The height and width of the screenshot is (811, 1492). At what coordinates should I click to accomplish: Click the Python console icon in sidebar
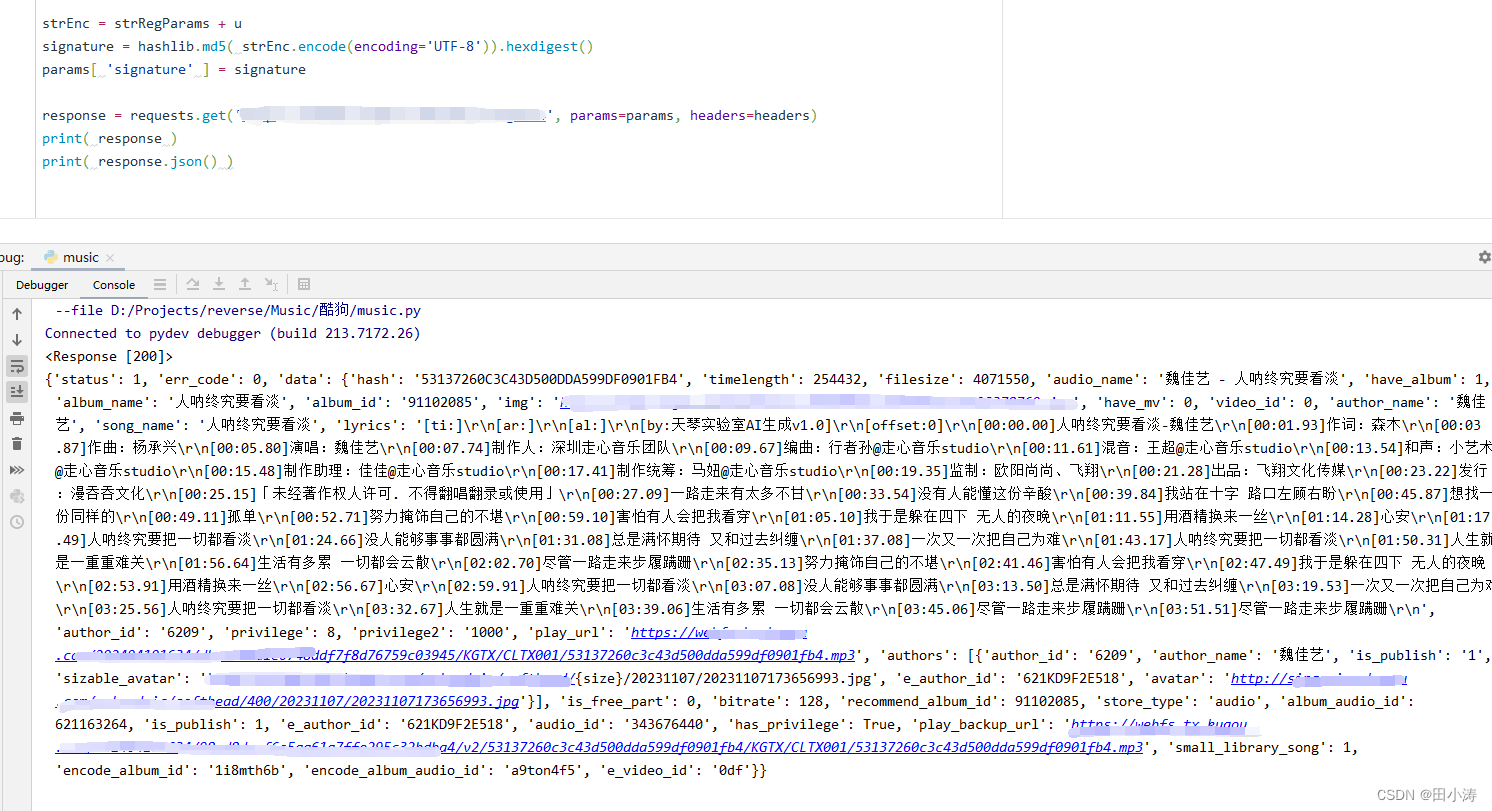pyautogui.click(x=17, y=496)
